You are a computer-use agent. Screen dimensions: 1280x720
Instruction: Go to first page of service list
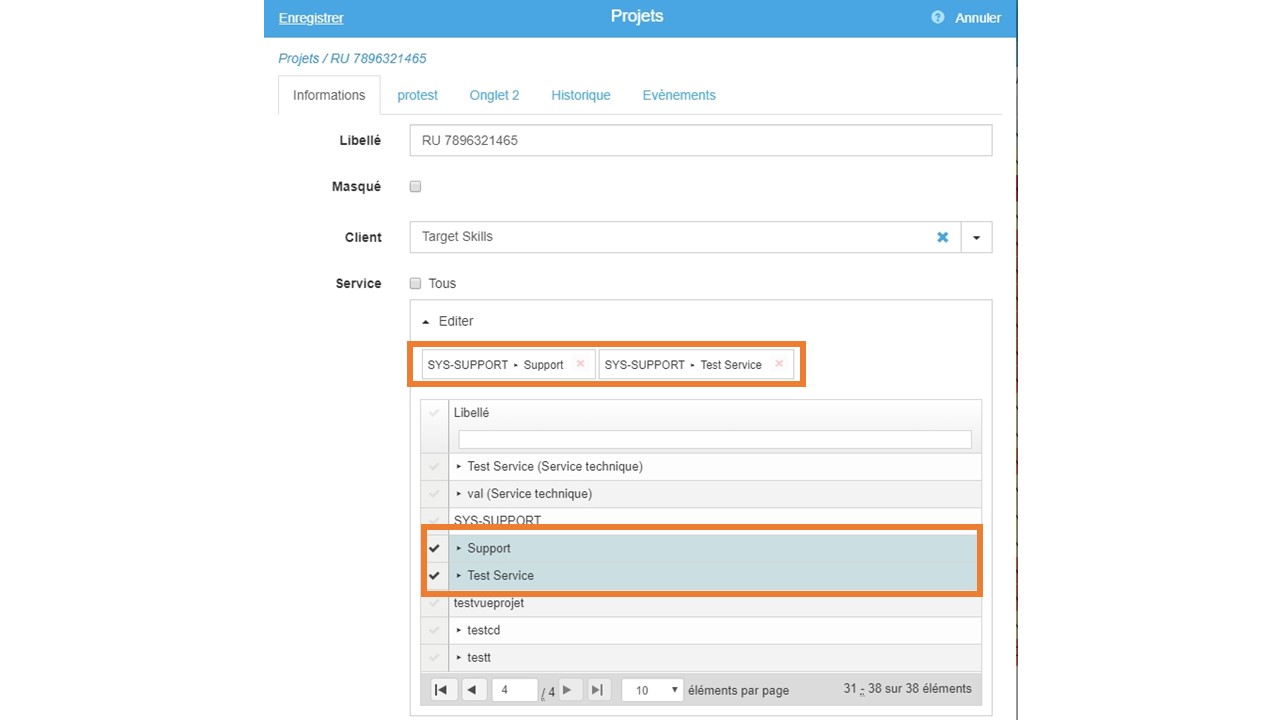tap(441, 690)
